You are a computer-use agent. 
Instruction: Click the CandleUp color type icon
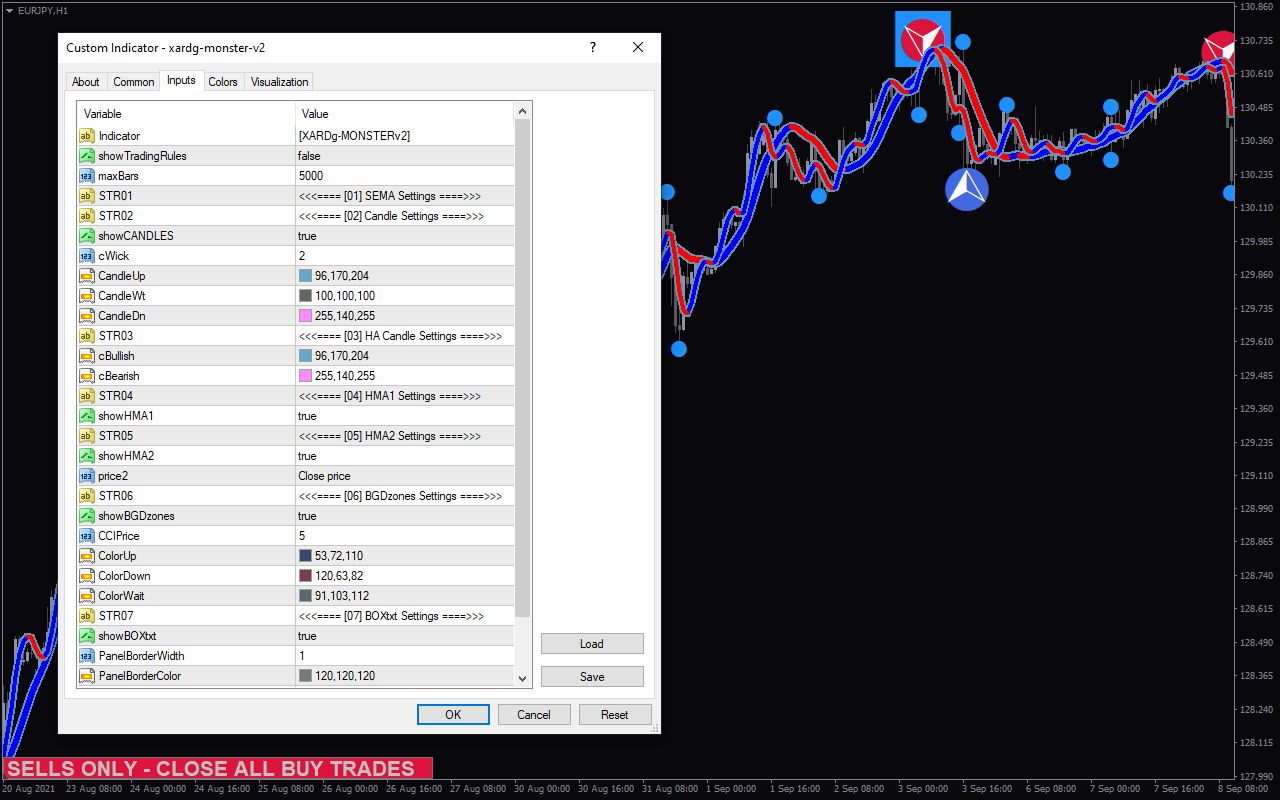pos(86,276)
